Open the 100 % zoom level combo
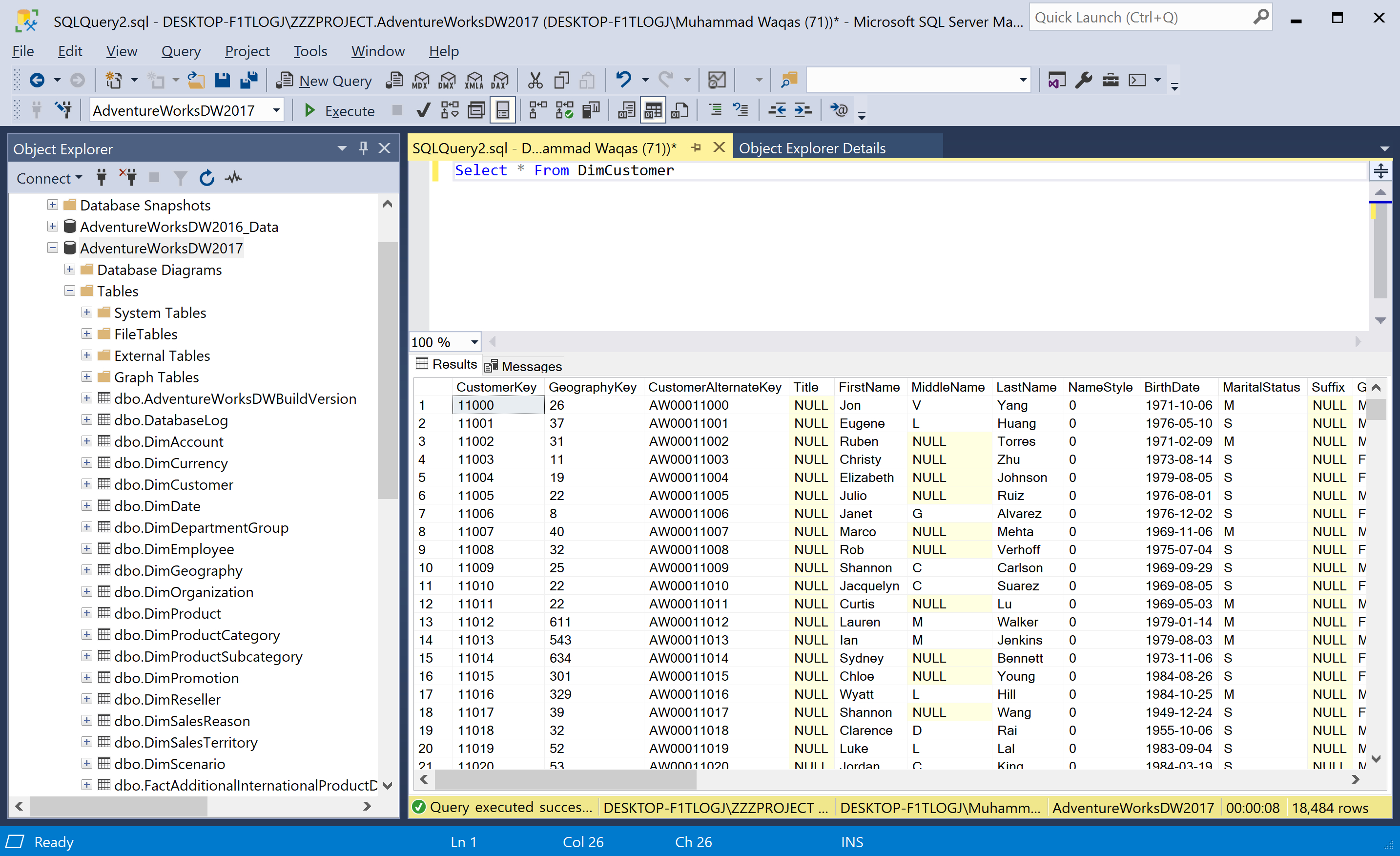 474,342
